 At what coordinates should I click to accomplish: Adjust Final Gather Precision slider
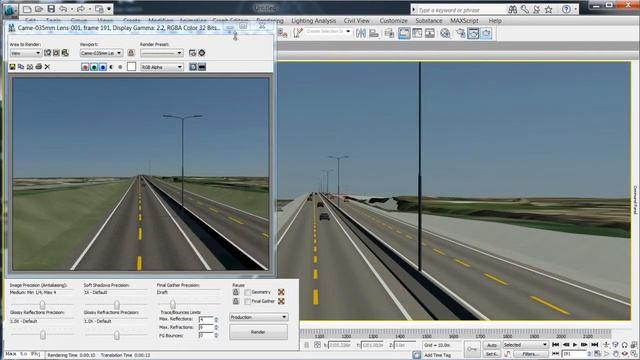(x=173, y=304)
